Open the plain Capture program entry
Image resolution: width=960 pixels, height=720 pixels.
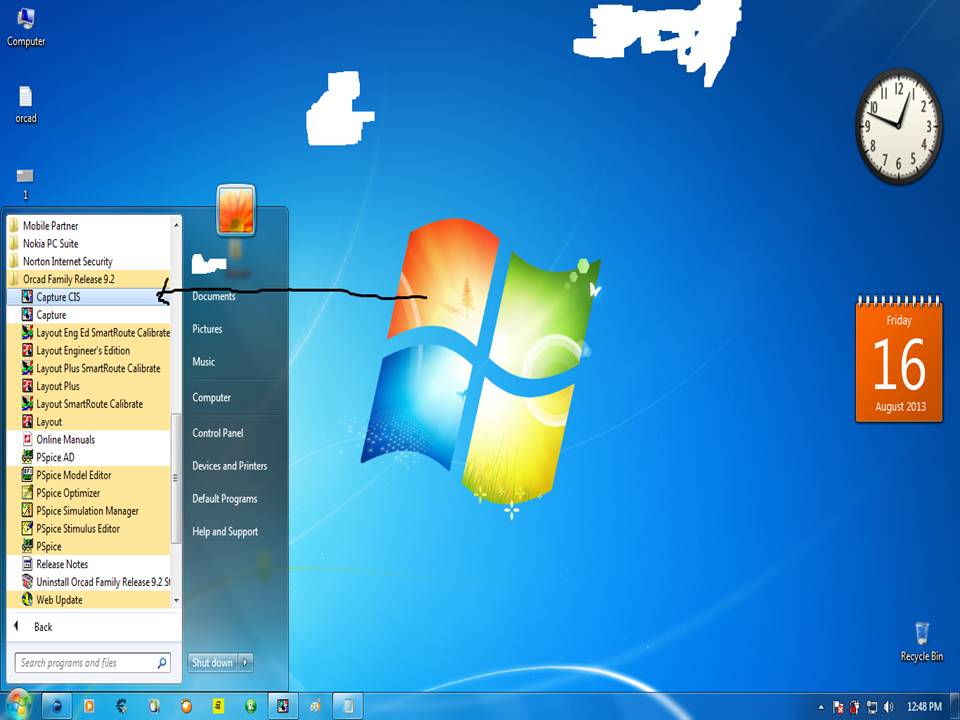[x=89, y=315]
